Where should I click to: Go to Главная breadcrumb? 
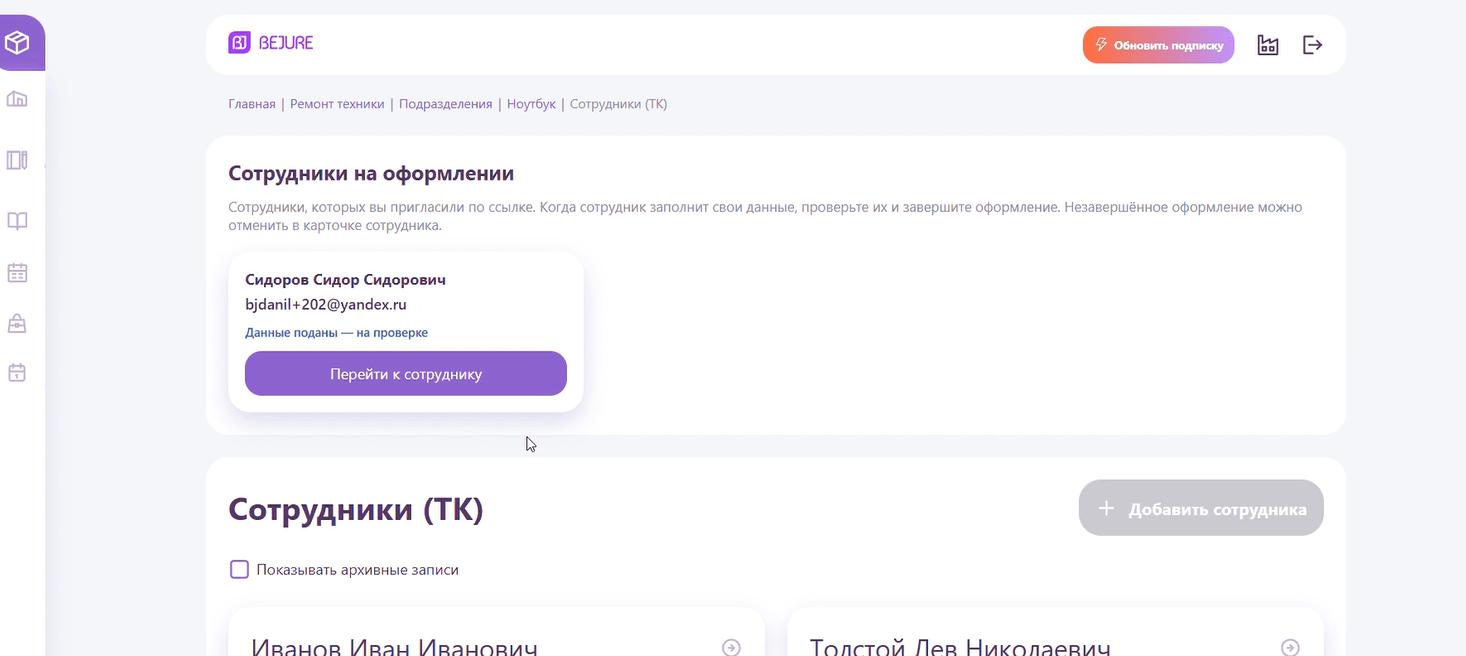click(252, 104)
